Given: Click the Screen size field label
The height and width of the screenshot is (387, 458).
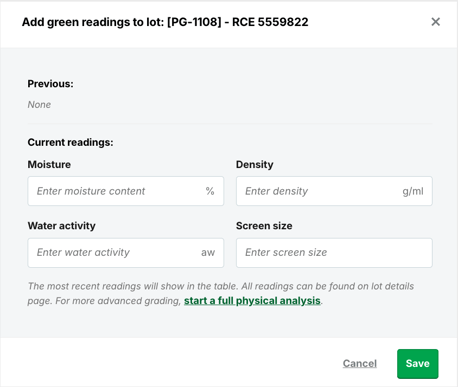Looking at the screenshot, I should (264, 226).
